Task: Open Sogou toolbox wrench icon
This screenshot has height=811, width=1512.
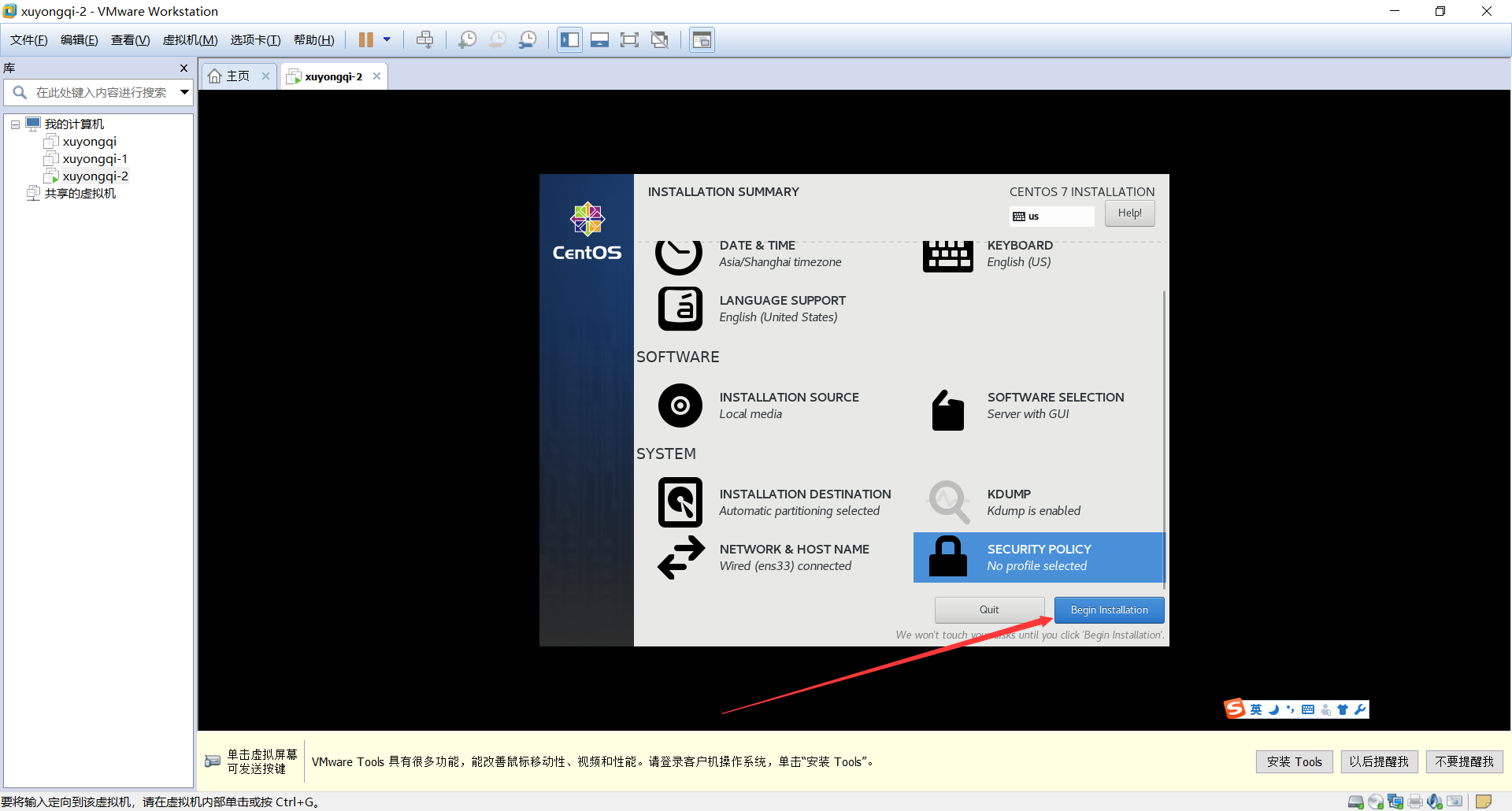Action: (1360, 709)
